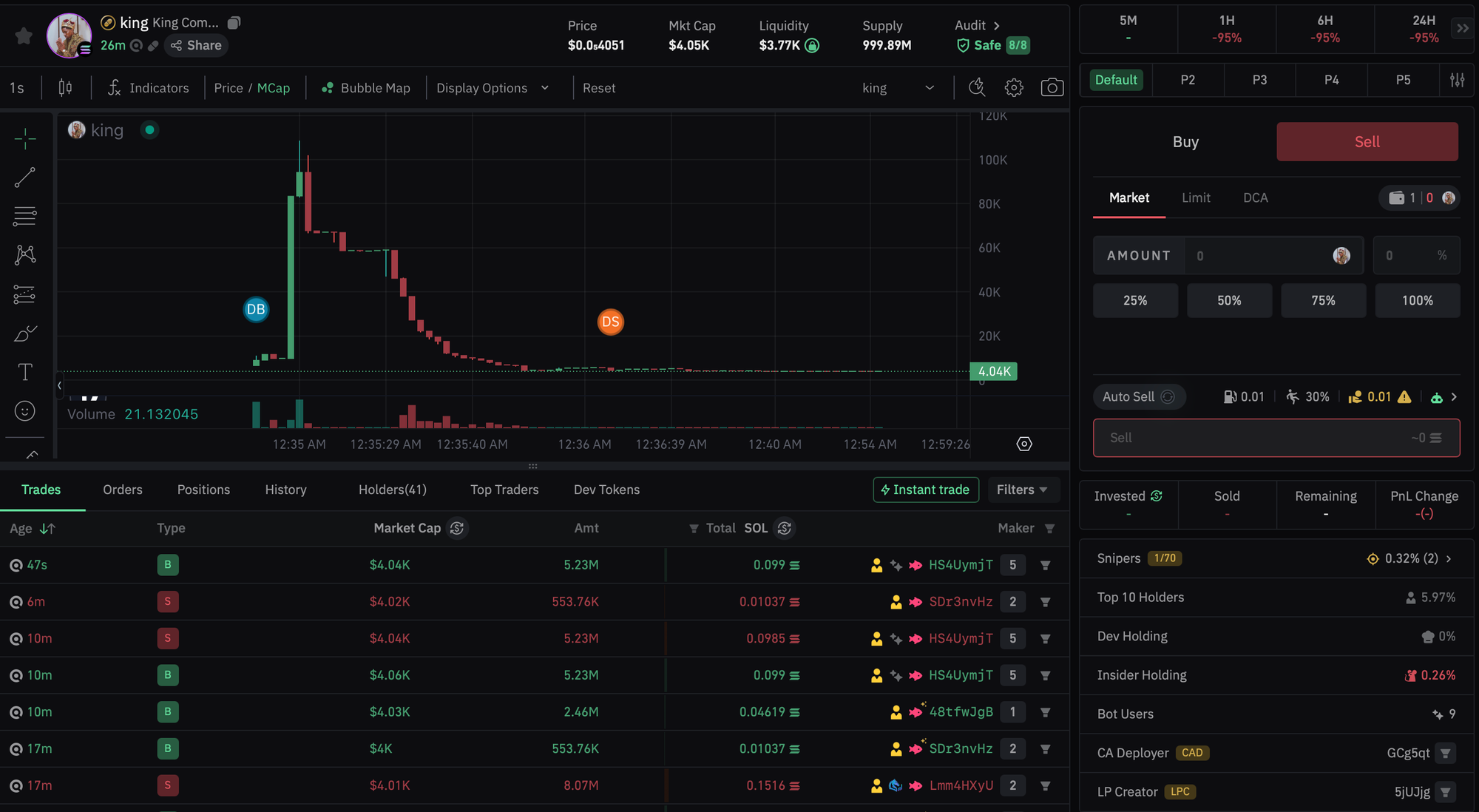Toggle the favorite star for king token
Viewport: 1479px width, 812px height.
pos(23,35)
